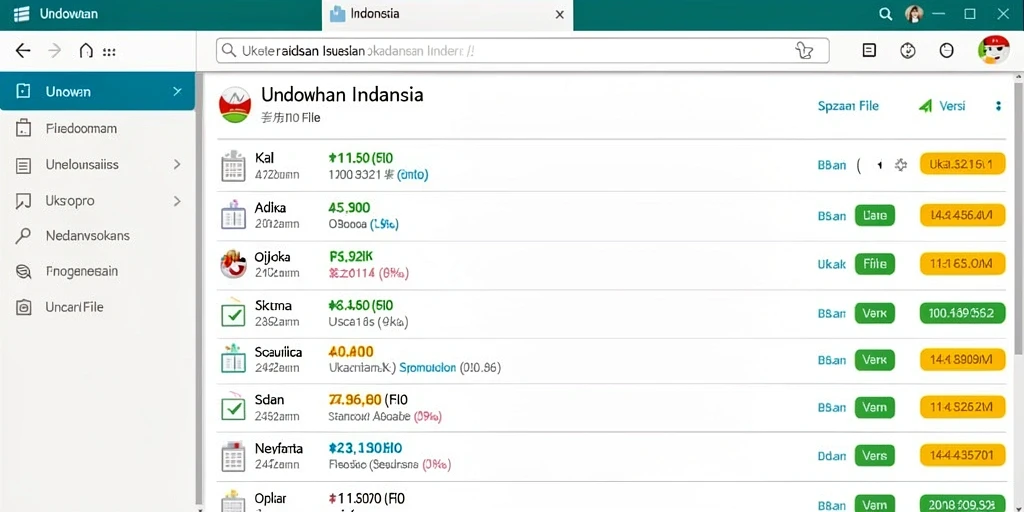Screen dimensions: 1024x512
Task: Open the home icon in navigation bar
Action: click(x=86, y=51)
